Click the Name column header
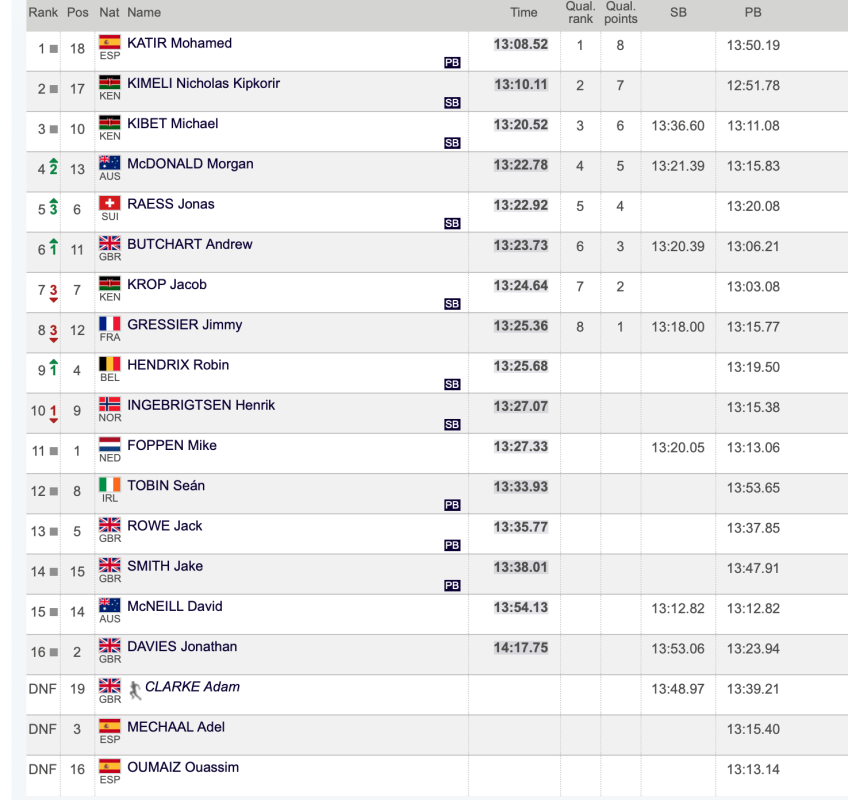This screenshot has width=848, height=800. tap(144, 12)
